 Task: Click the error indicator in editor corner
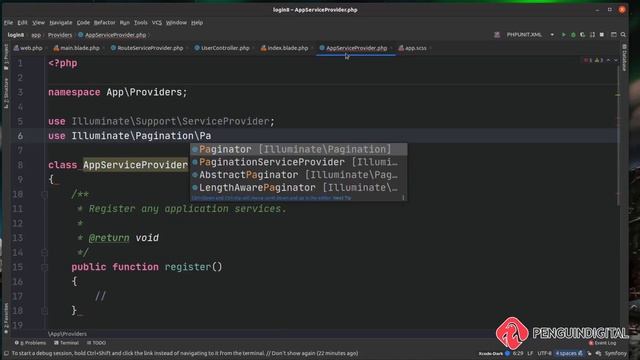tap(588, 60)
